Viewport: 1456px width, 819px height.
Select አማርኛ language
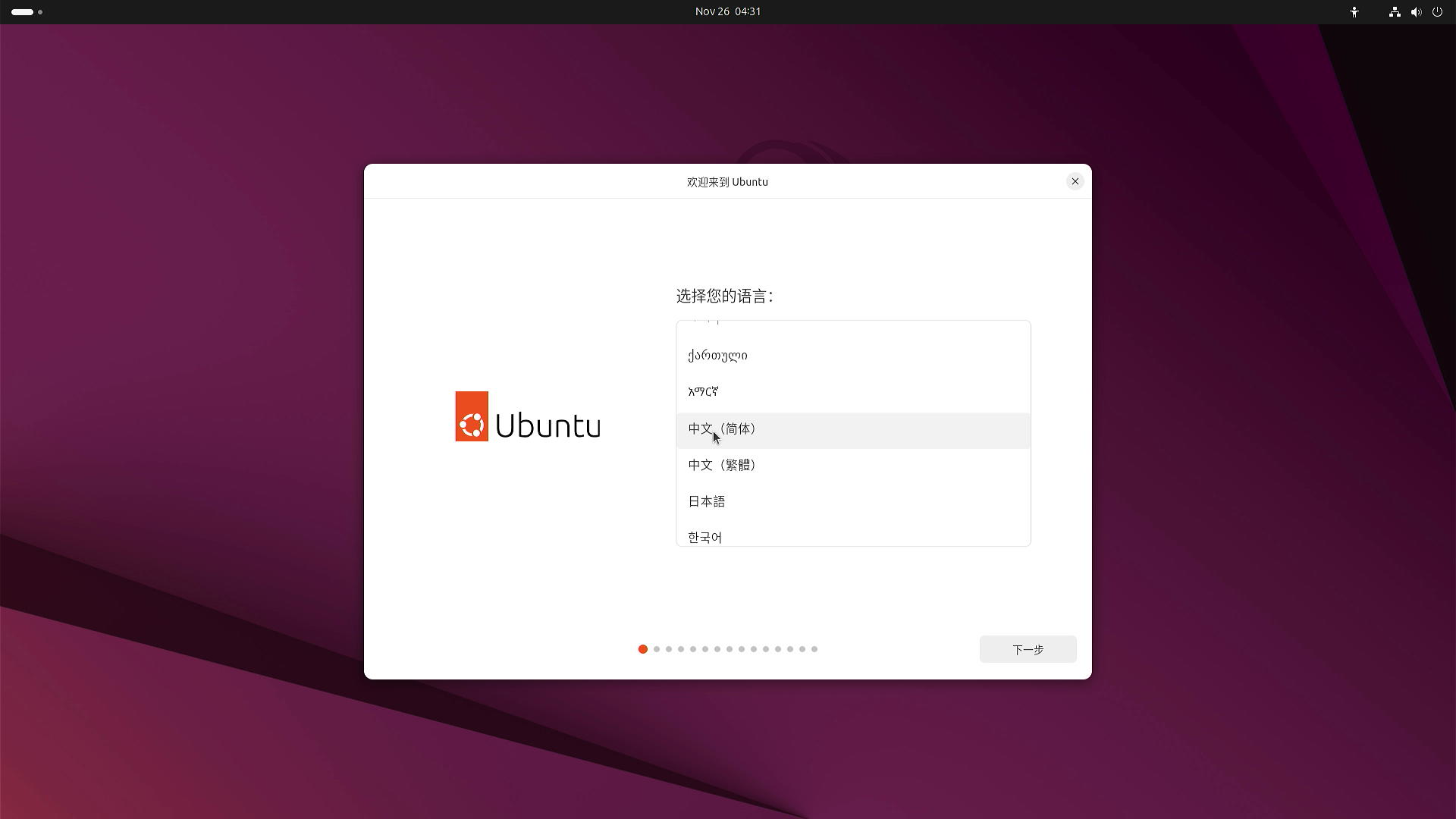coord(853,393)
